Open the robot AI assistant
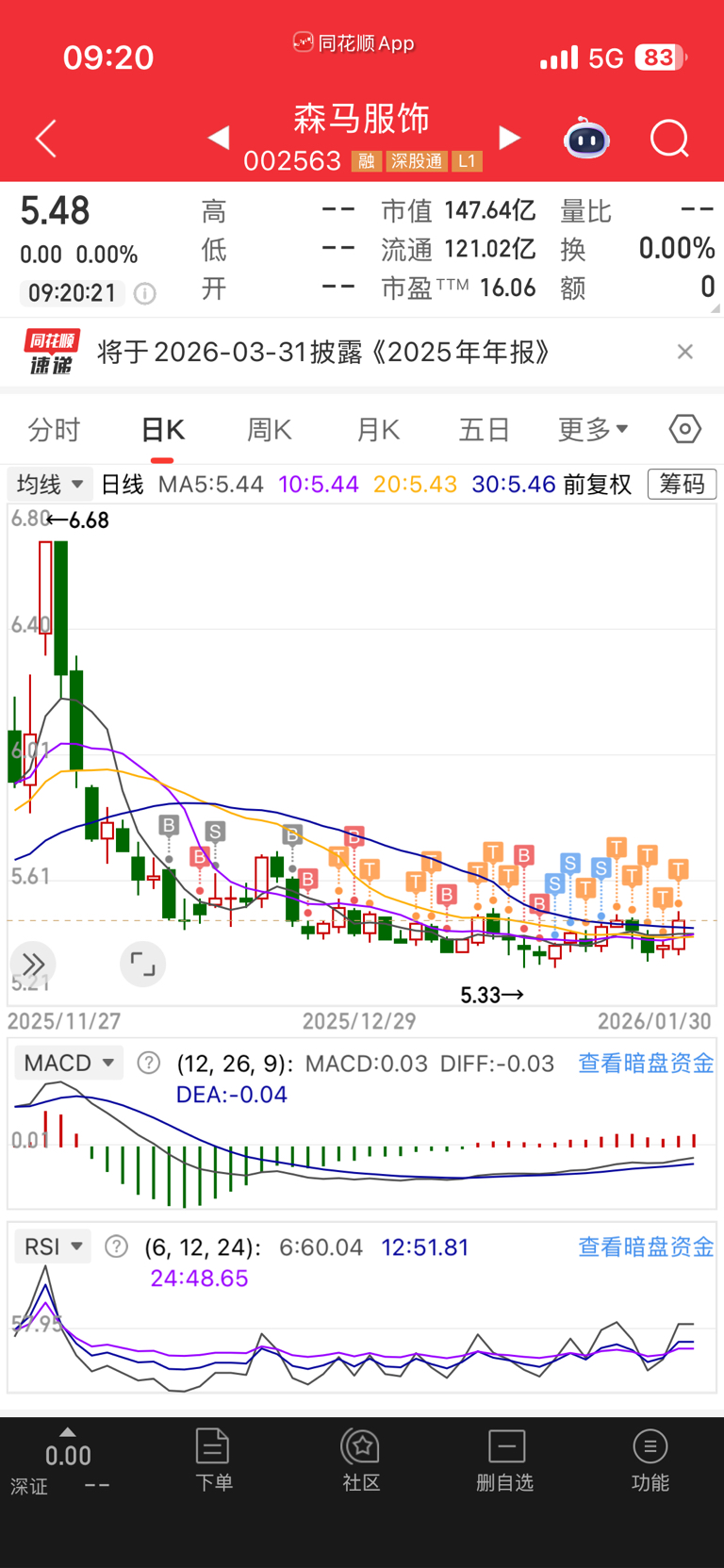This screenshot has width=724, height=1568. (x=586, y=139)
